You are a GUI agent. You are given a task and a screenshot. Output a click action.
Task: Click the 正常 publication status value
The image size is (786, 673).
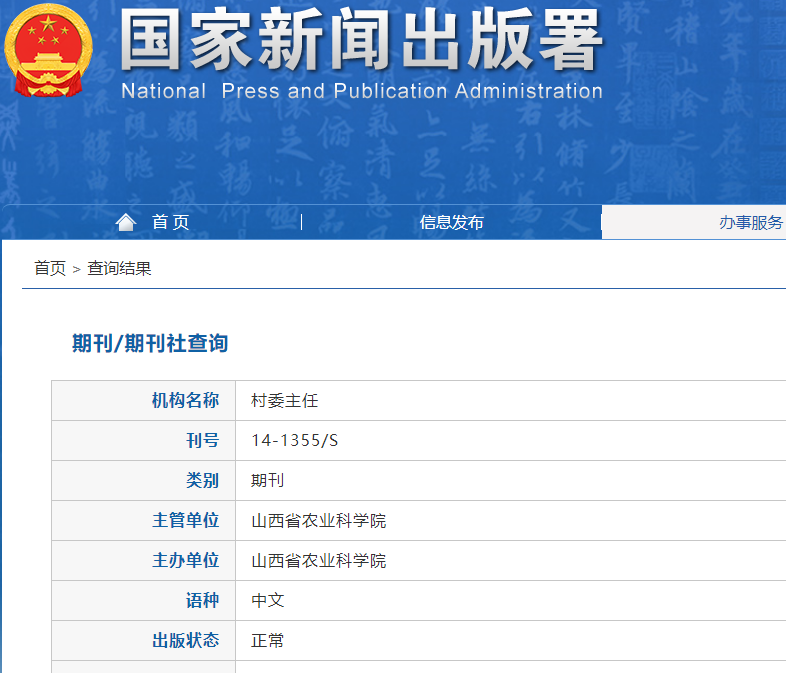point(267,640)
